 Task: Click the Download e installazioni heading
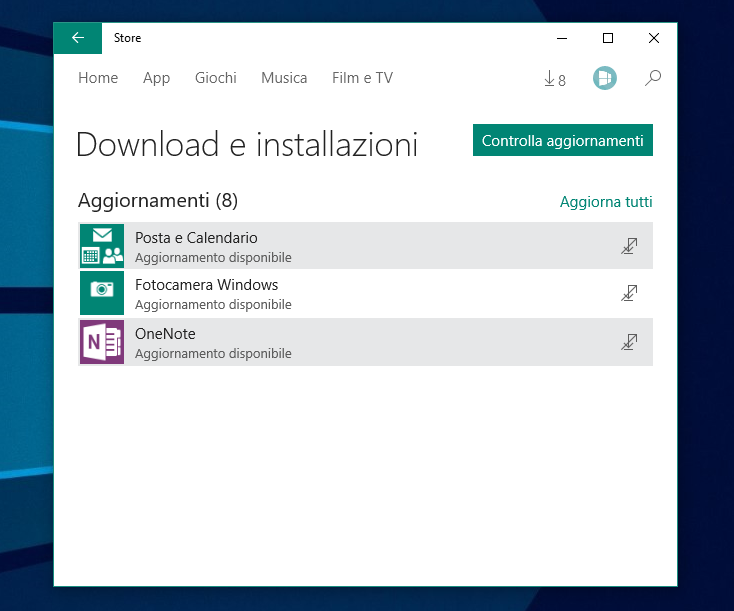pos(247,144)
